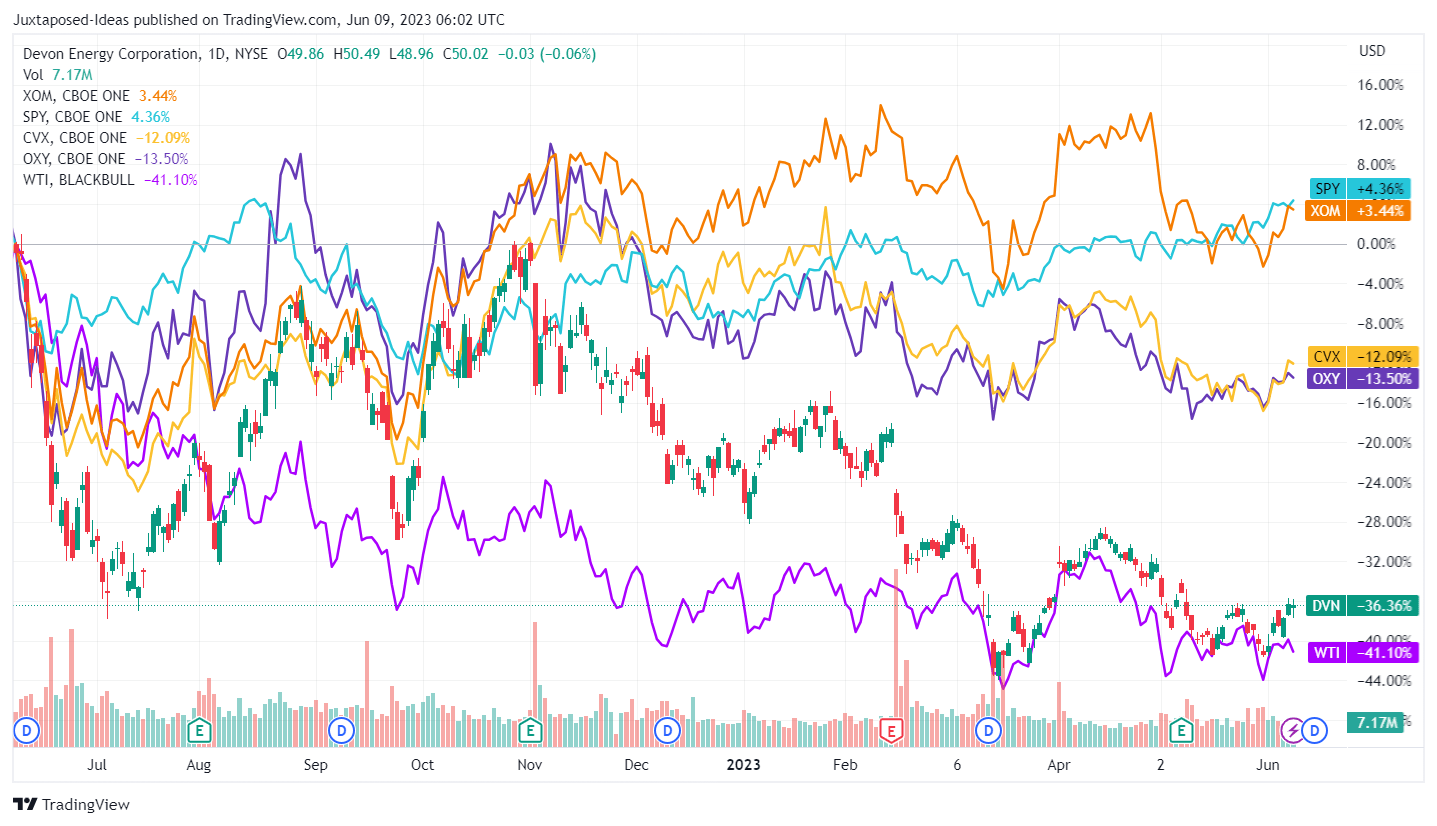Click the earnings E marker near Aug
Viewport: 1437px width, 826px height.
pyautogui.click(x=200, y=731)
